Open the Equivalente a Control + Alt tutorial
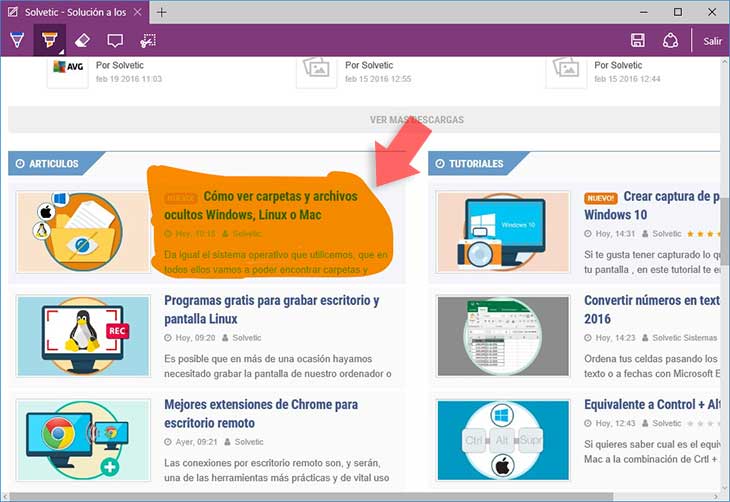The image size is (730, 502). [x=652, y=404]
